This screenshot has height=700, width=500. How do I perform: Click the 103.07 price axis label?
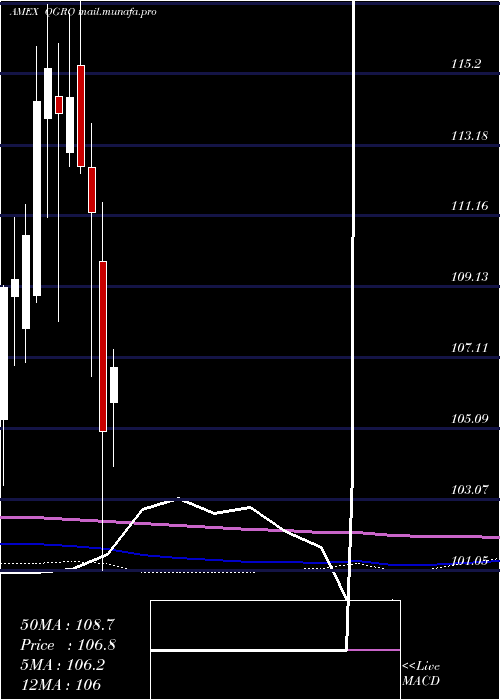[x=469, y=490]
